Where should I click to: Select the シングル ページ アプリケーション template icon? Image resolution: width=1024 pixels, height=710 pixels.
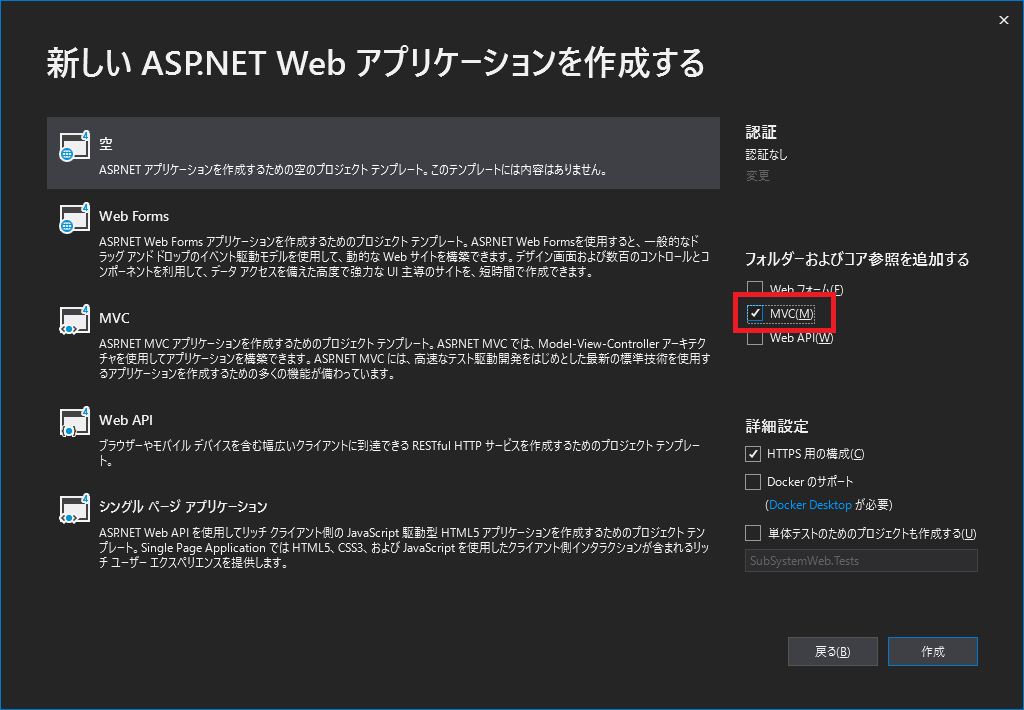(74, 509)
